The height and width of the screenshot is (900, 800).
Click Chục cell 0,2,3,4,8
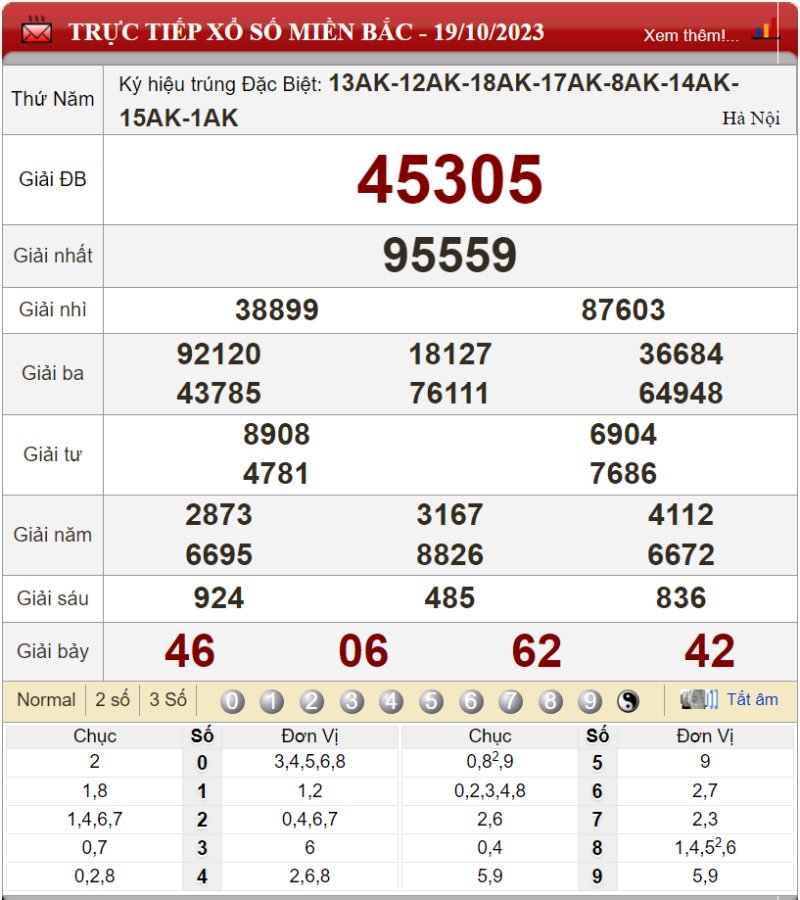pos(490,790)
